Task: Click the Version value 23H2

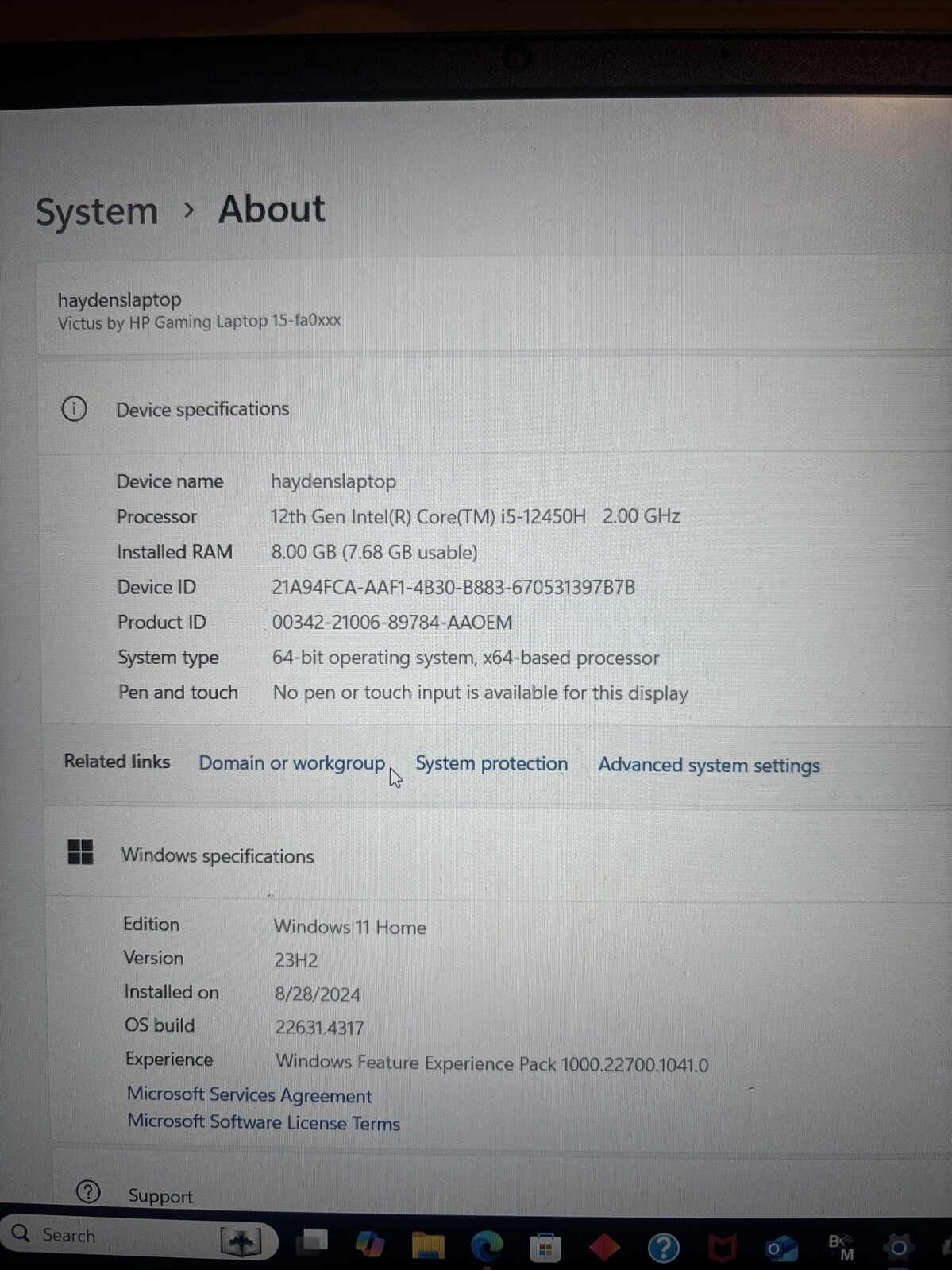Action: 296,960
